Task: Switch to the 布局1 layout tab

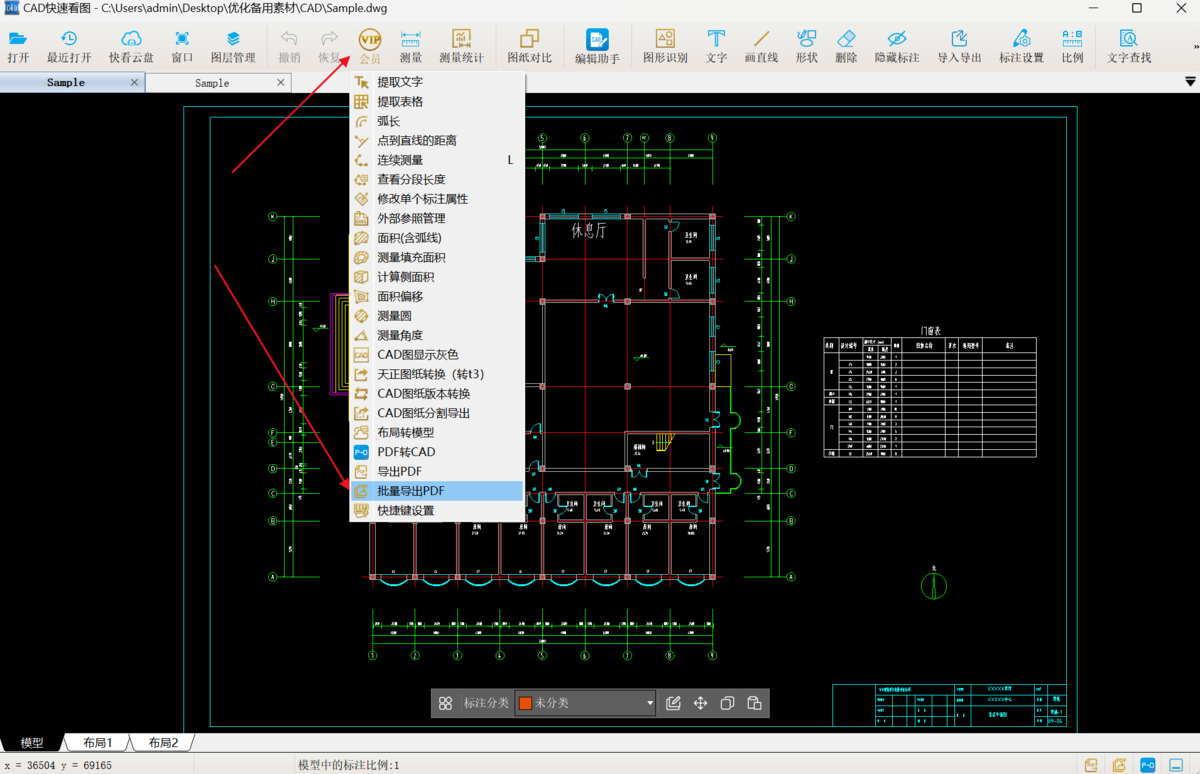Action: [97, 743]
